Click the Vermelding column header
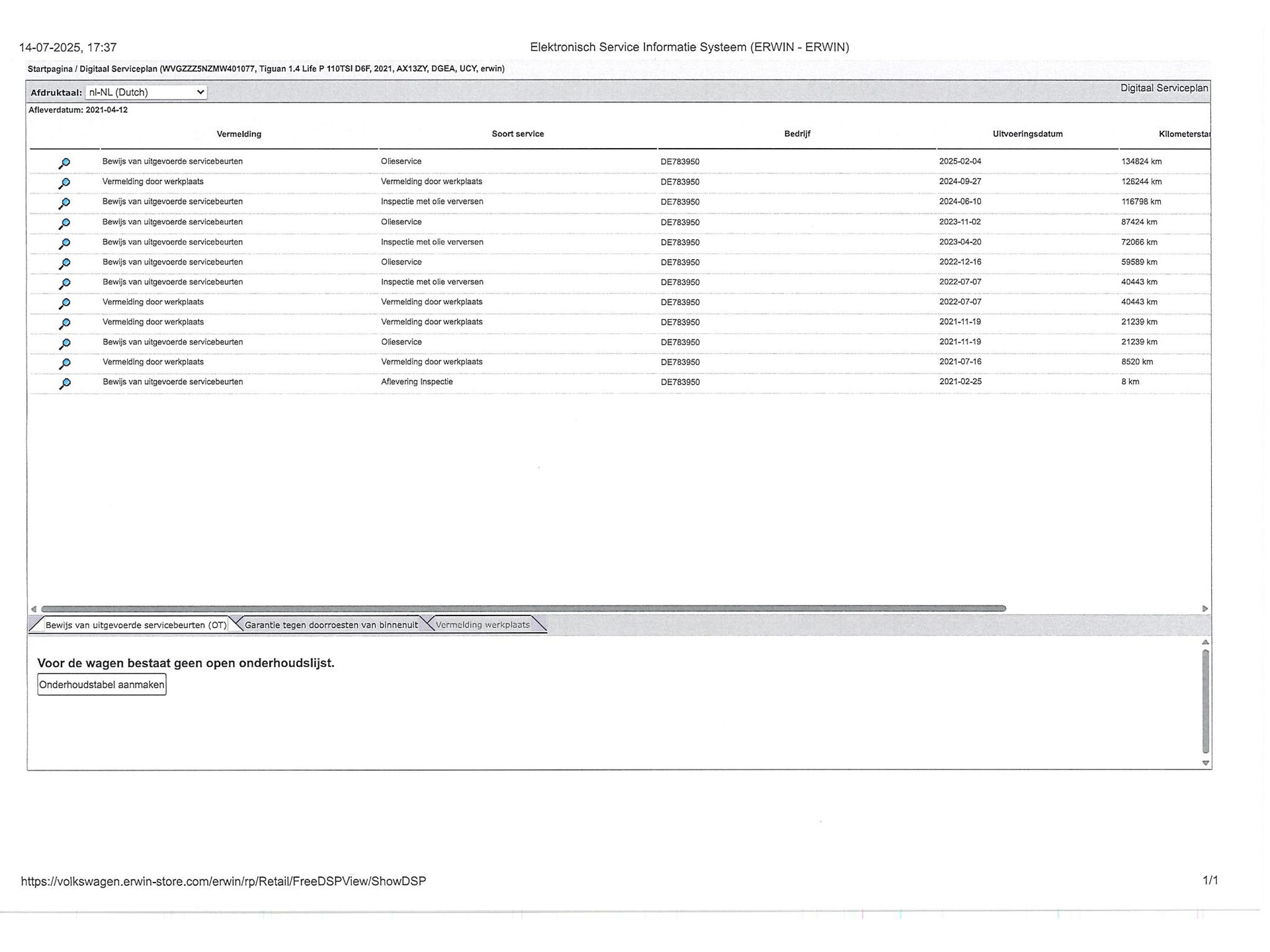Viewport: 1270px width, 952px height. point(239,134)
